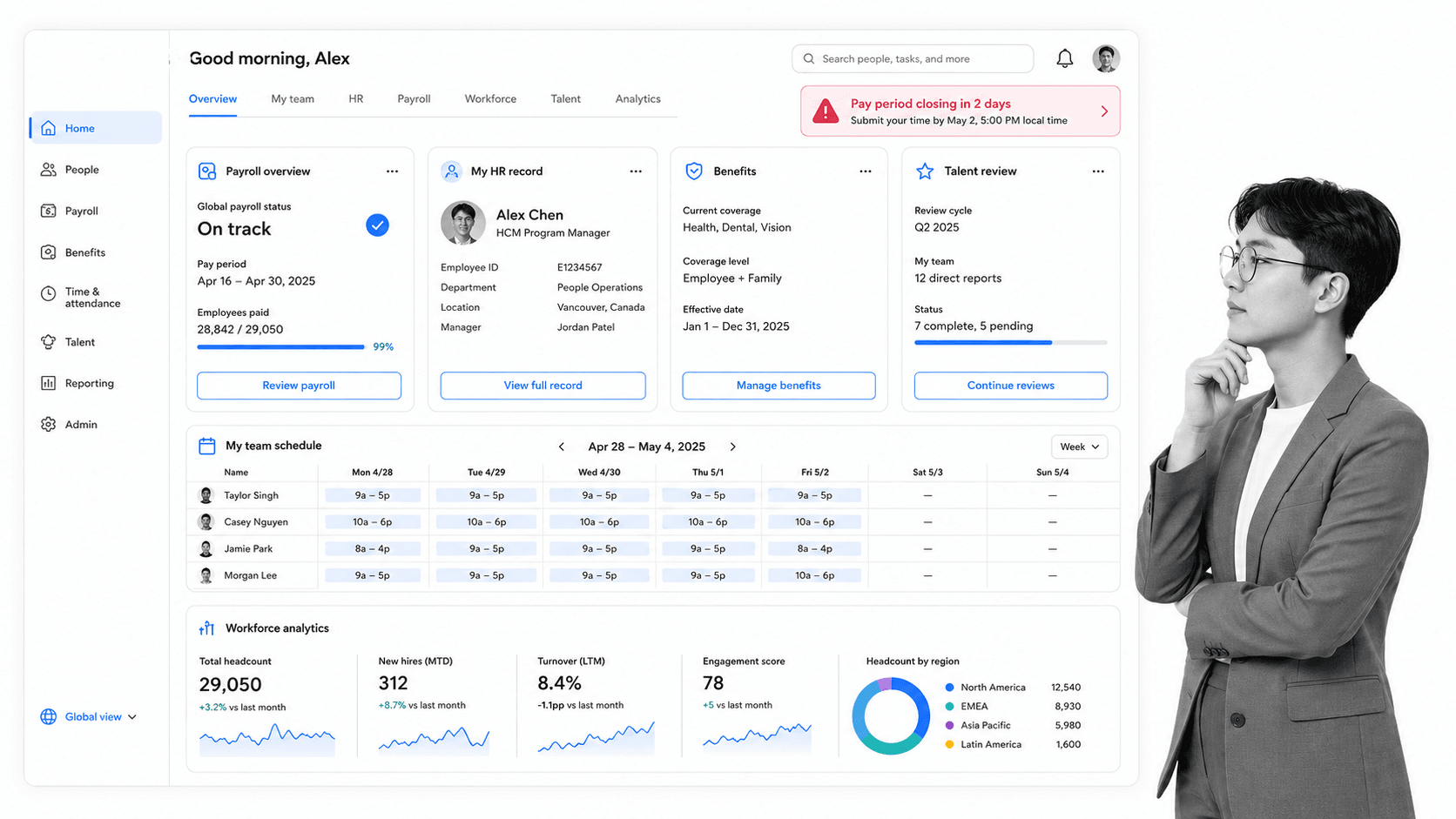Image resolution: width=1456 pixels, height=819 pixels.
Task: Switch to the HR tab
Action: pos(356,99)
